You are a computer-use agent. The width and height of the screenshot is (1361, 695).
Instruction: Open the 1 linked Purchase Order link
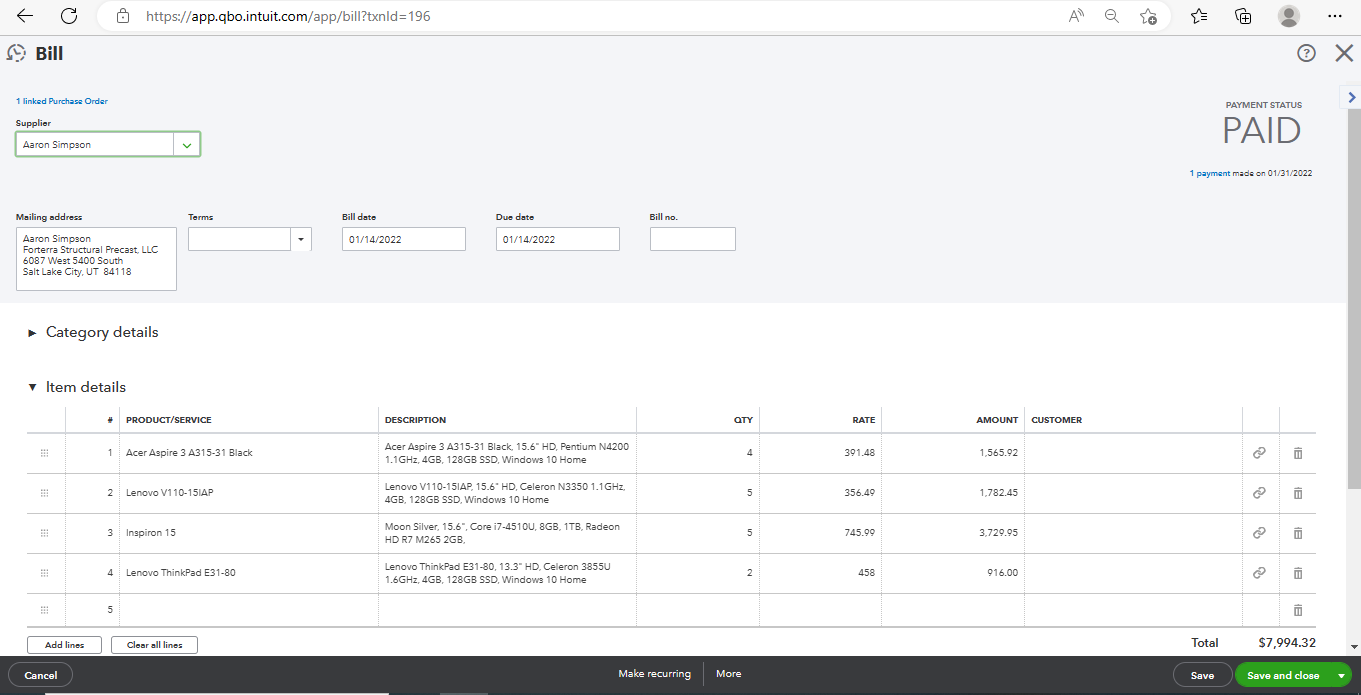point(62,101)
